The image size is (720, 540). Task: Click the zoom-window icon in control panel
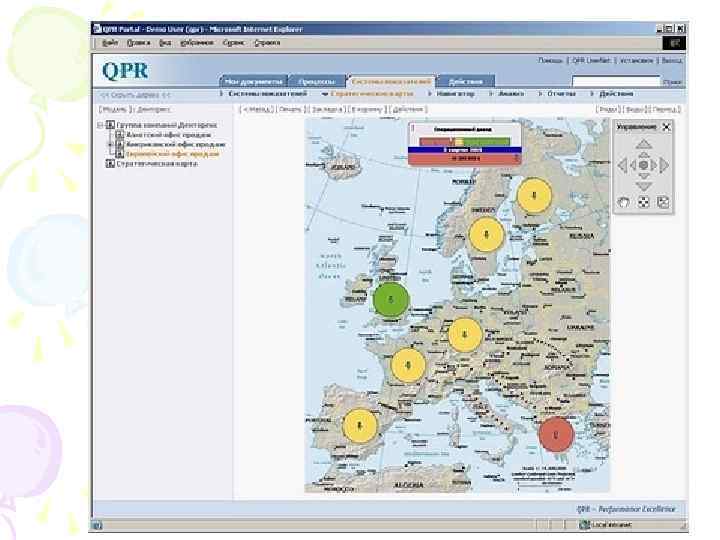pos(663,202)
